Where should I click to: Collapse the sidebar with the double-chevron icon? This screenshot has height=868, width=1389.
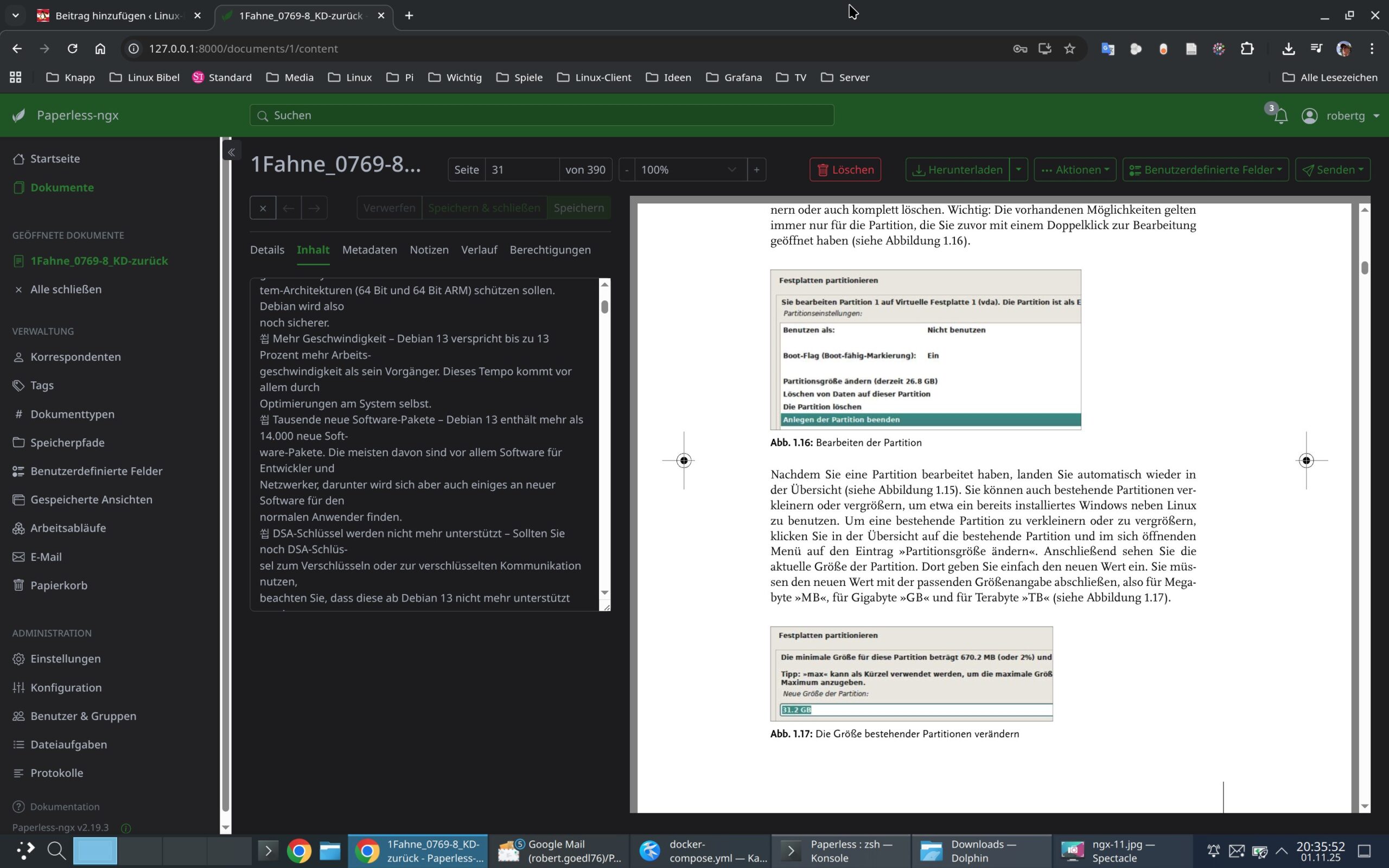point(231,152)
